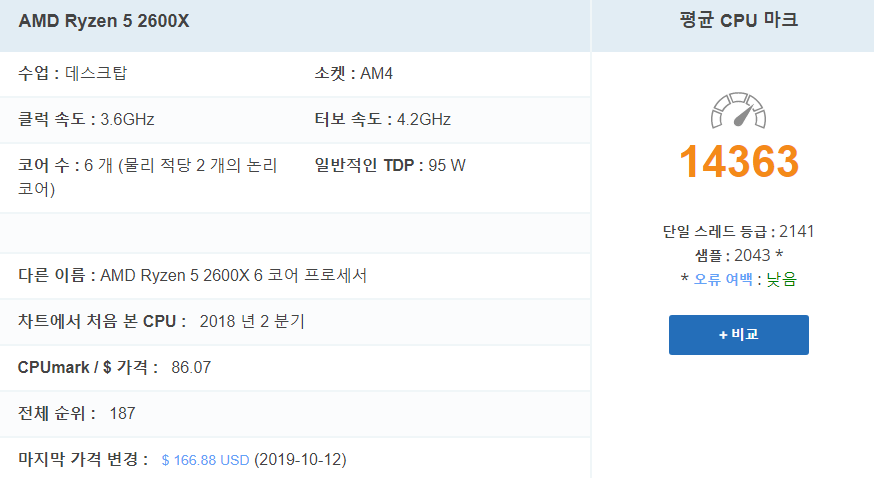Click the 샘플 : 2043 text
Screen dimensions: 874x478
point(739,255)
